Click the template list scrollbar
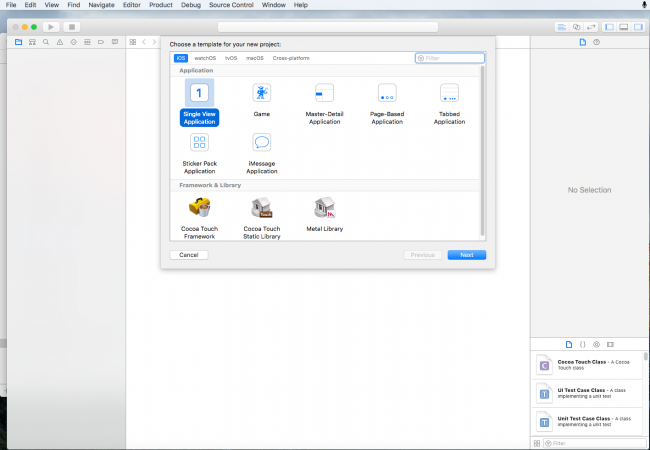Image resolution: width=650 pixels, height=450 pixels. [482, 151]
